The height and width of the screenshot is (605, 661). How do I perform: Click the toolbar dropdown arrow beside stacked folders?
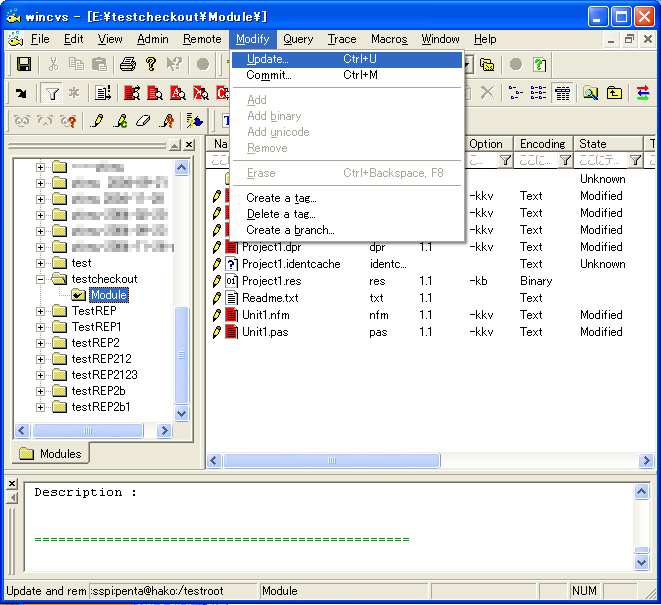(468, 65)
